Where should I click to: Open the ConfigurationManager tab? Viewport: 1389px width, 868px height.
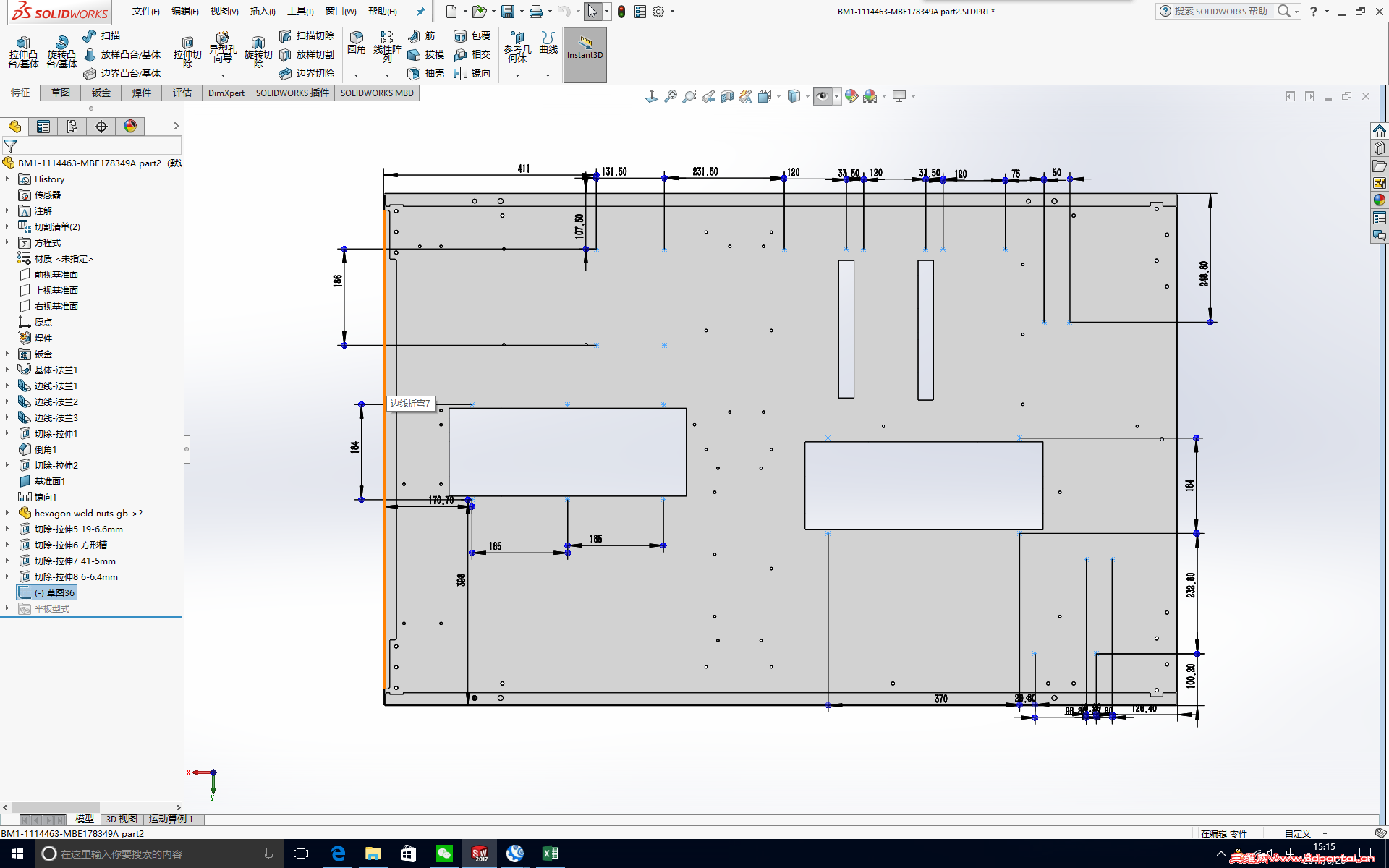[x=72, y=127]
